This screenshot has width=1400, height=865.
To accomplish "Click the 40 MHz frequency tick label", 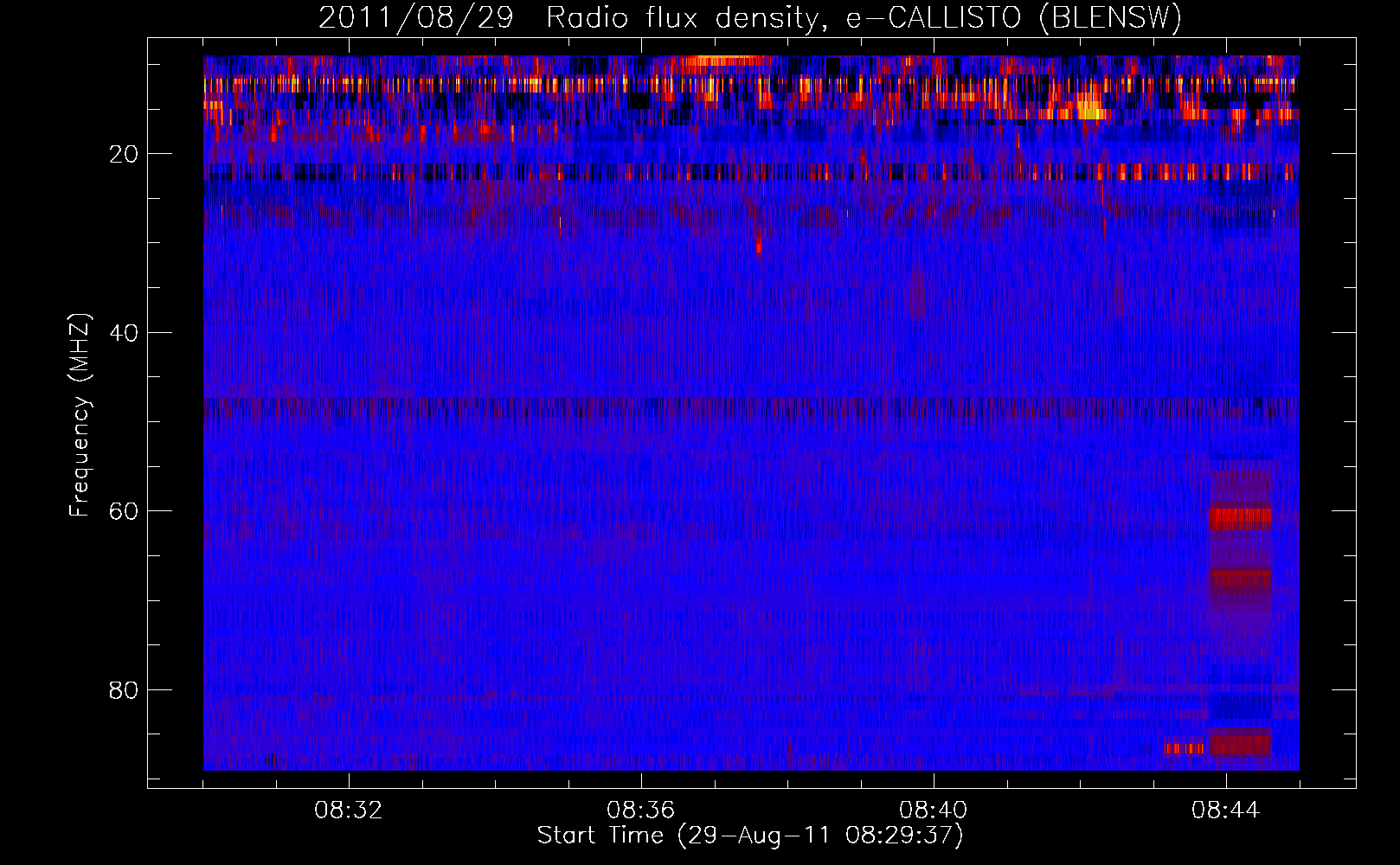I will point(125,333).
